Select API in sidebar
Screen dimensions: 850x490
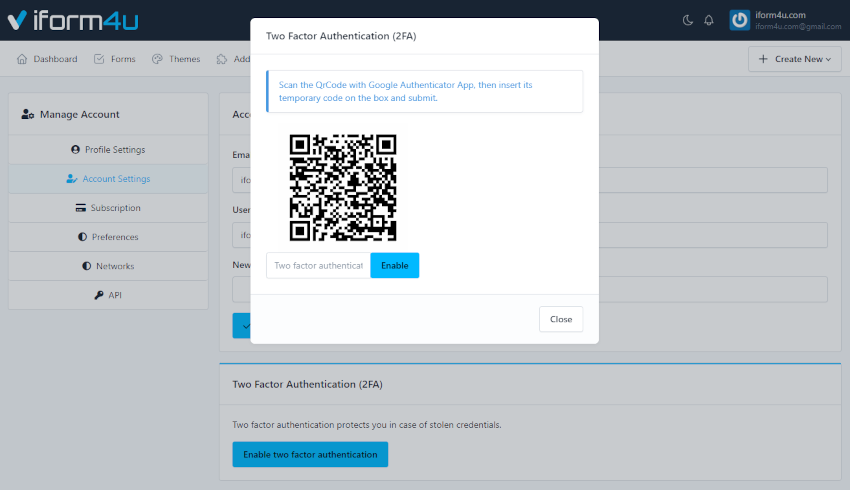108,295
